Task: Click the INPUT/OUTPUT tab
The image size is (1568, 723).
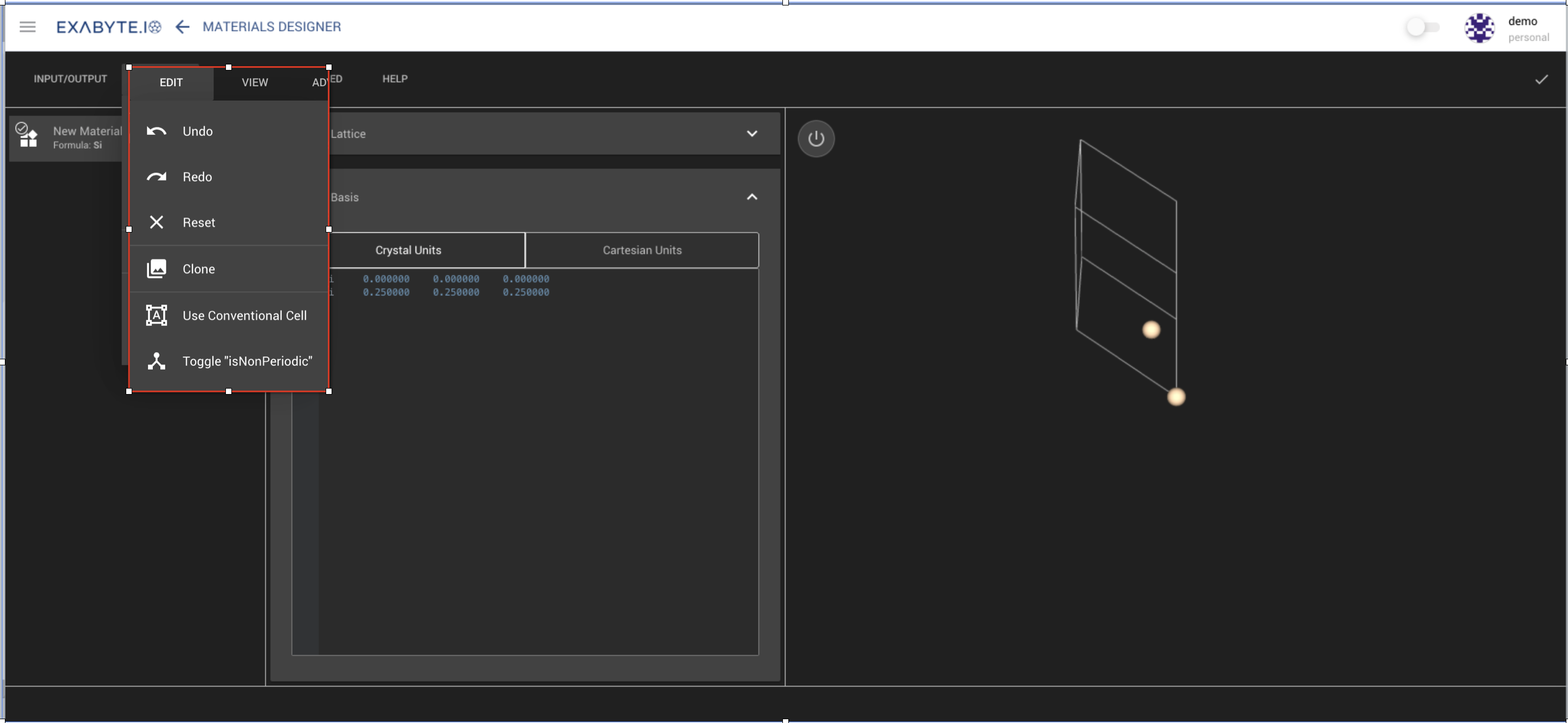Action: [x=69, y=78]
